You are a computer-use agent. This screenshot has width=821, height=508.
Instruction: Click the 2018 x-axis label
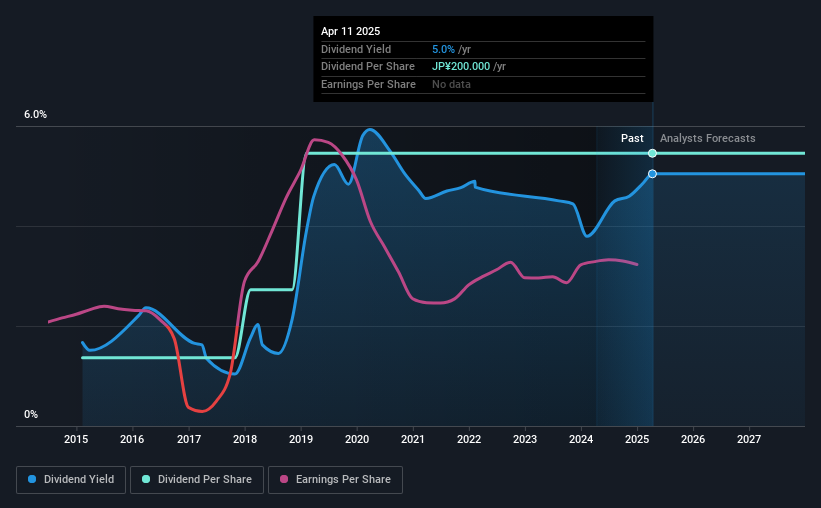coord(245,439)
